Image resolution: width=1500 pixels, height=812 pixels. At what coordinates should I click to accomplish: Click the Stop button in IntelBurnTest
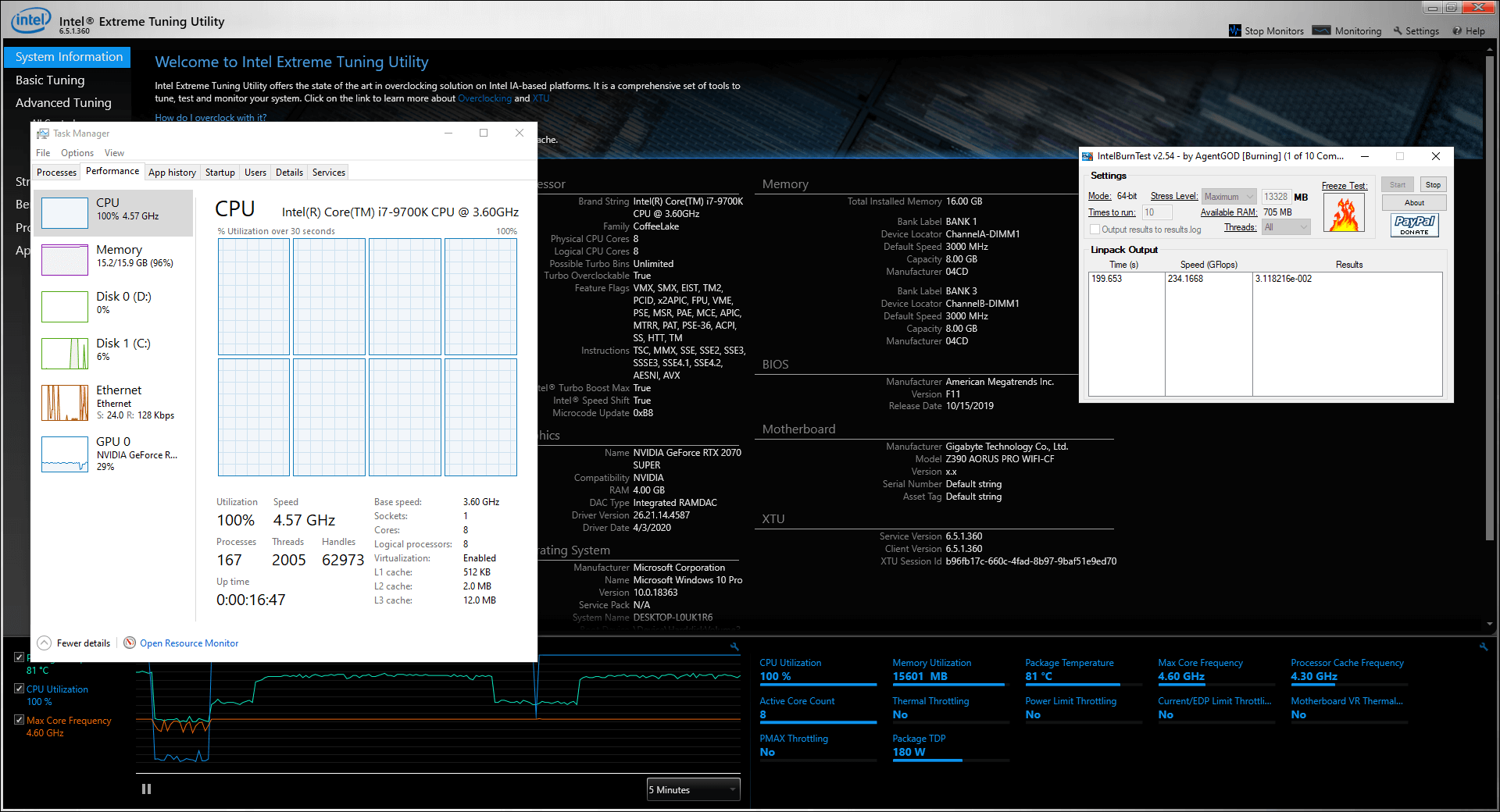pyautogui.click(x=1433, y=185)
